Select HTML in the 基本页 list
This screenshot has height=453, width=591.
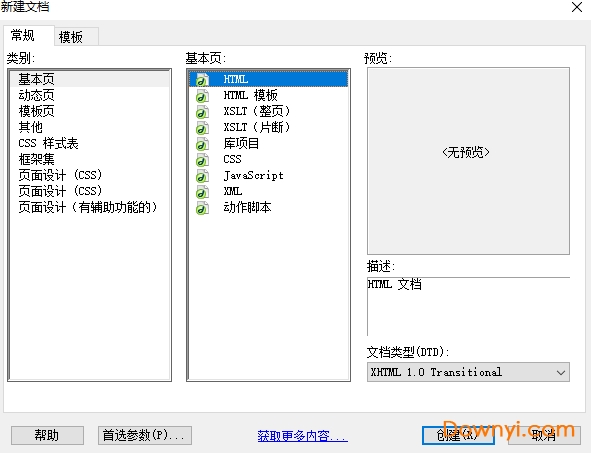click(268, 79)
